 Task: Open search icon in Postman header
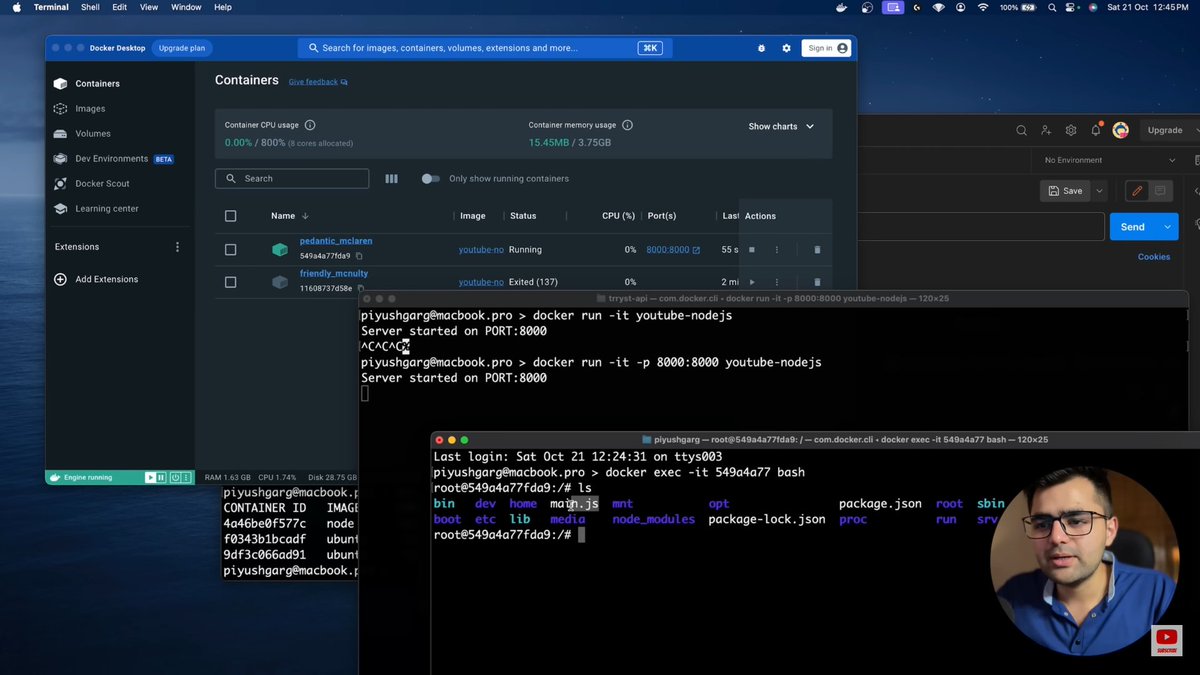point(1021,130)
